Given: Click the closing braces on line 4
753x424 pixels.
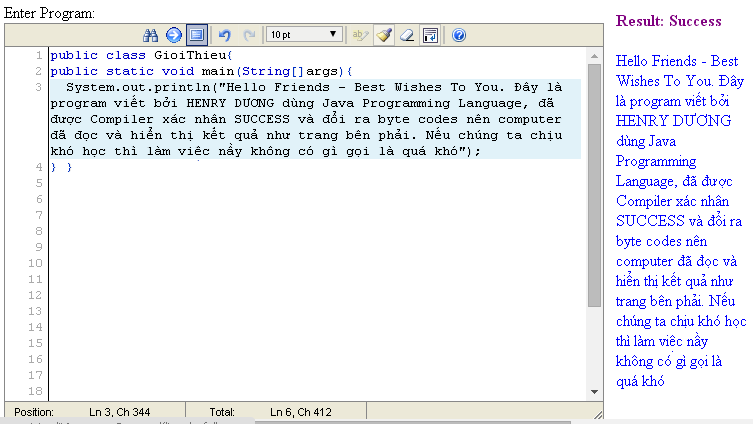Looking at the screenshot, I should tap(61, 167).
